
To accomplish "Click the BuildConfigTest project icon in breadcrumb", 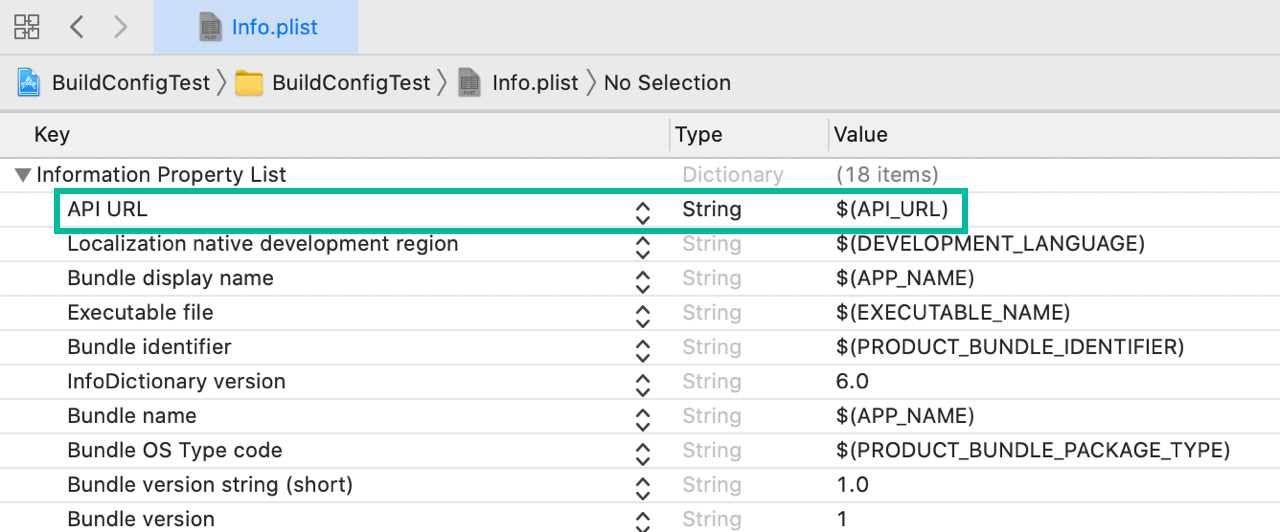I will pyautogui.click(x=29, y=83).
